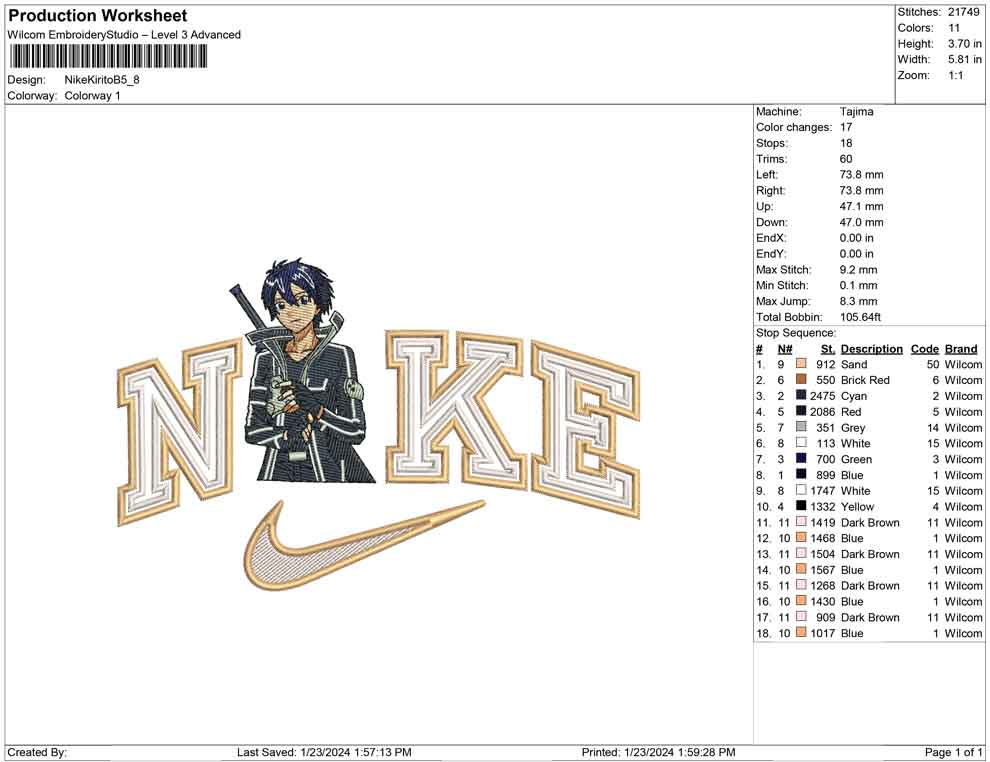Click the 1747 White row description
Viewport: 990px width, 762px height.
(x=856, y=491)
